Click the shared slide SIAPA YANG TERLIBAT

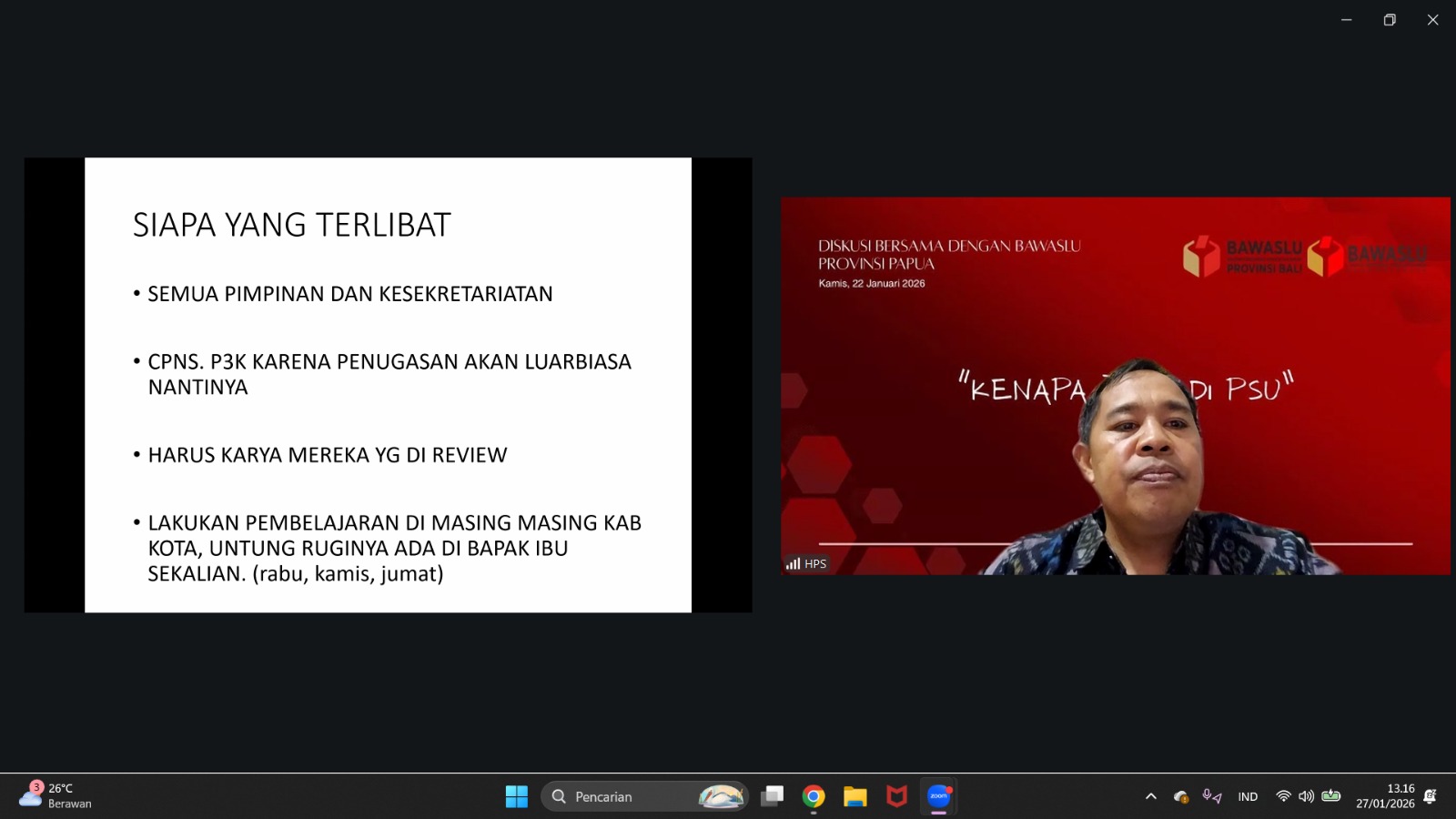pyautogui.click(x=388, y=385)
